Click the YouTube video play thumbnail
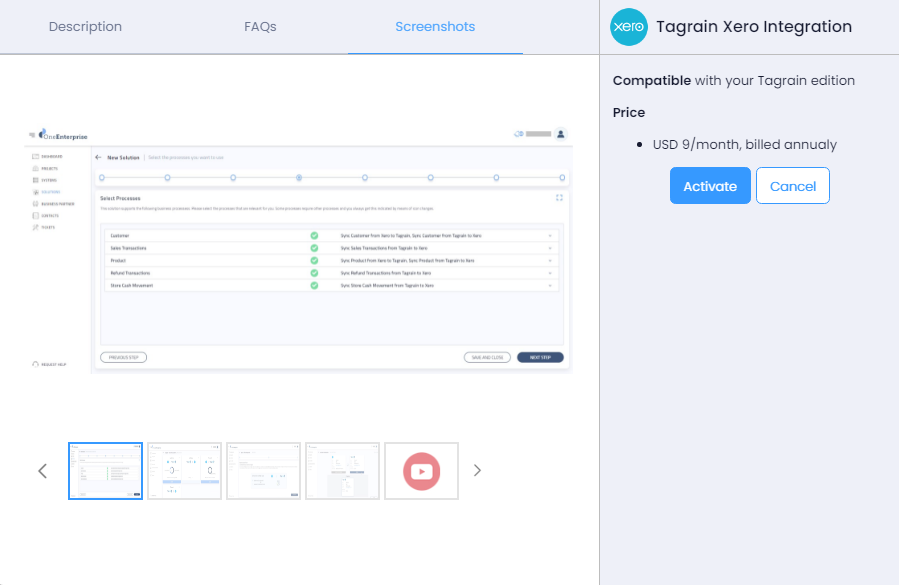Image resolution: width=899 pixels, height=585 pixels. (421, 471)
